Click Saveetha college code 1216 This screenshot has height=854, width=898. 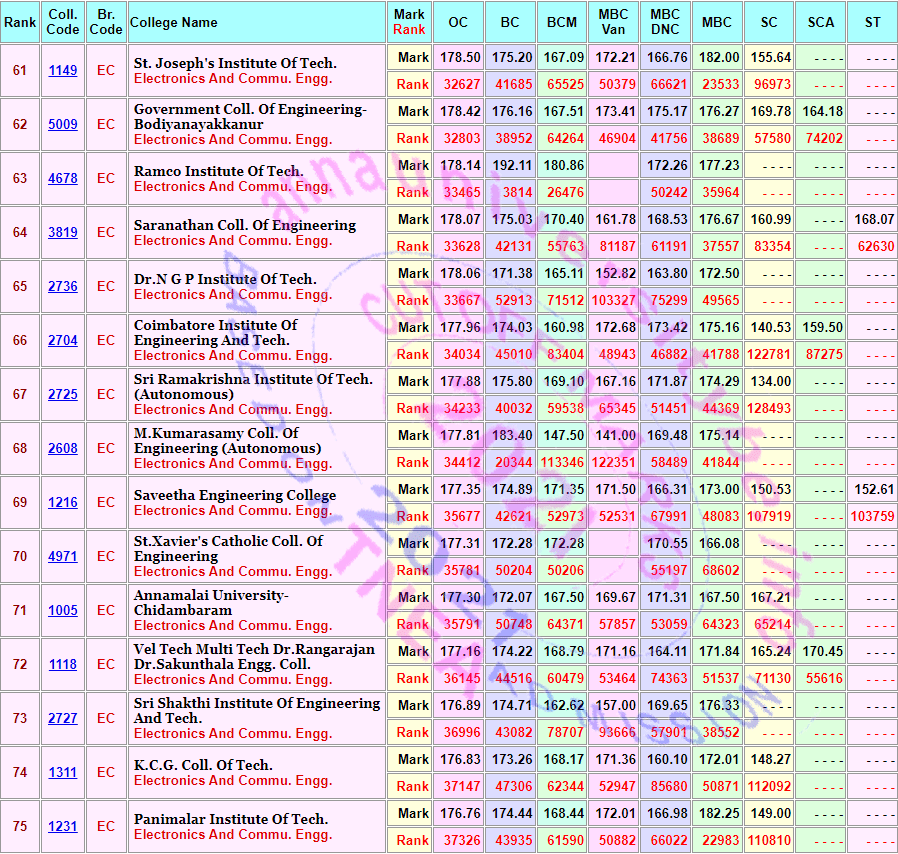(x=63, y=502)
